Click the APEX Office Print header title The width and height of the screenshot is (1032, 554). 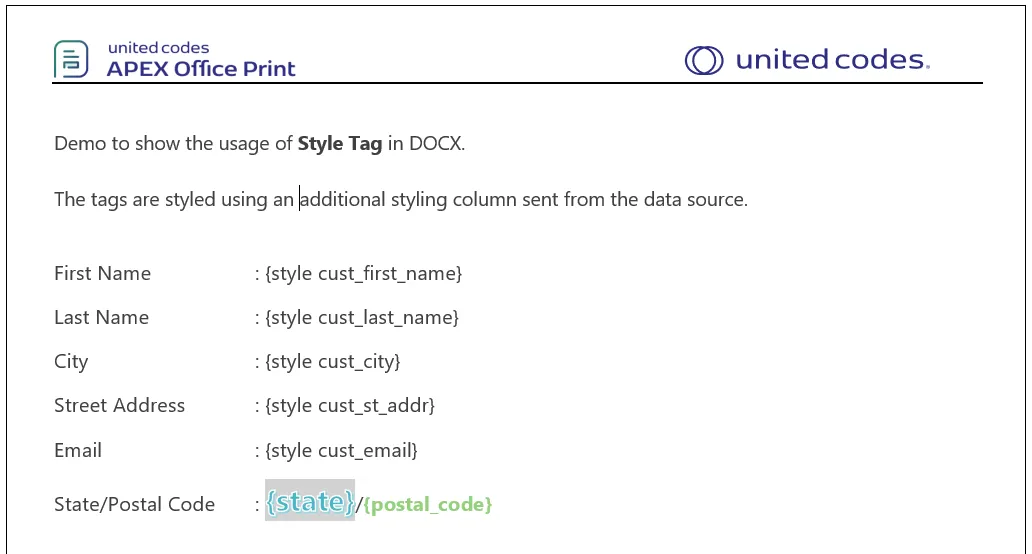point(201,69)
